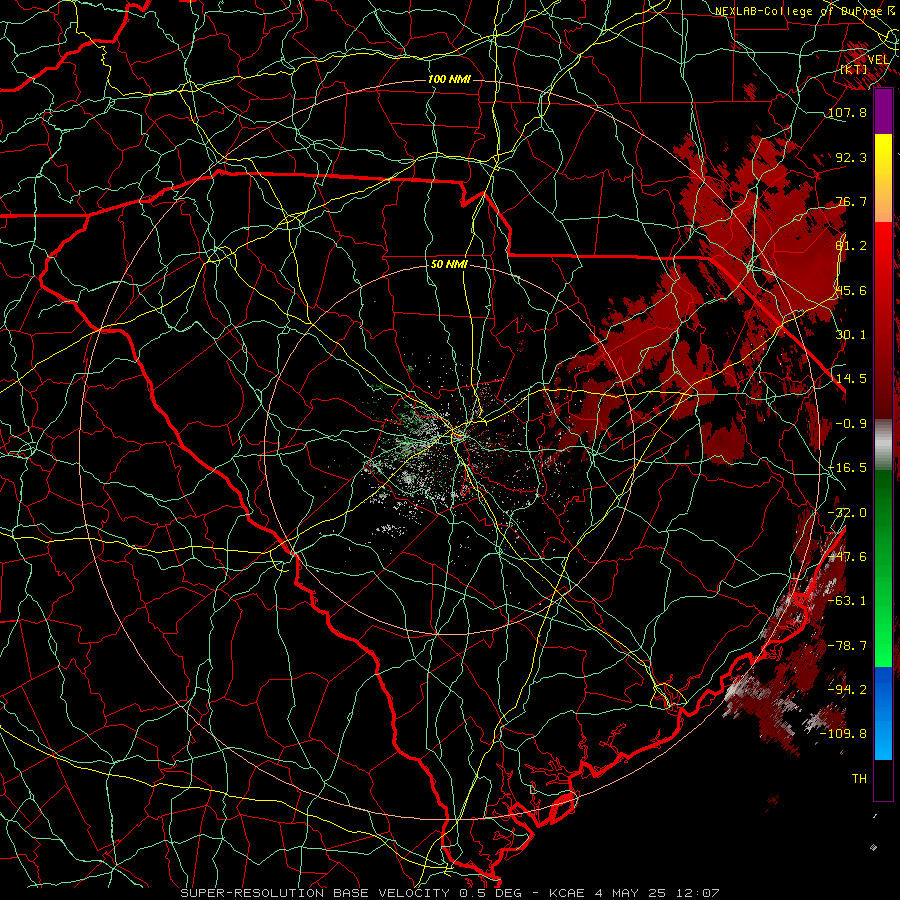Click the -109.8 scale value
The height and width of the screenshot is (900, 900).
(x=843, y=734)
